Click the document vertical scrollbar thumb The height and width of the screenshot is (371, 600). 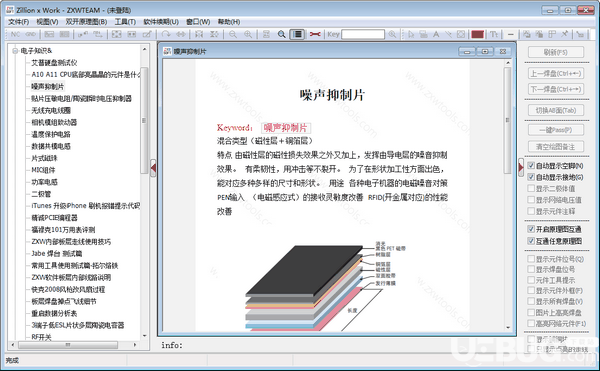pos(508,120)
